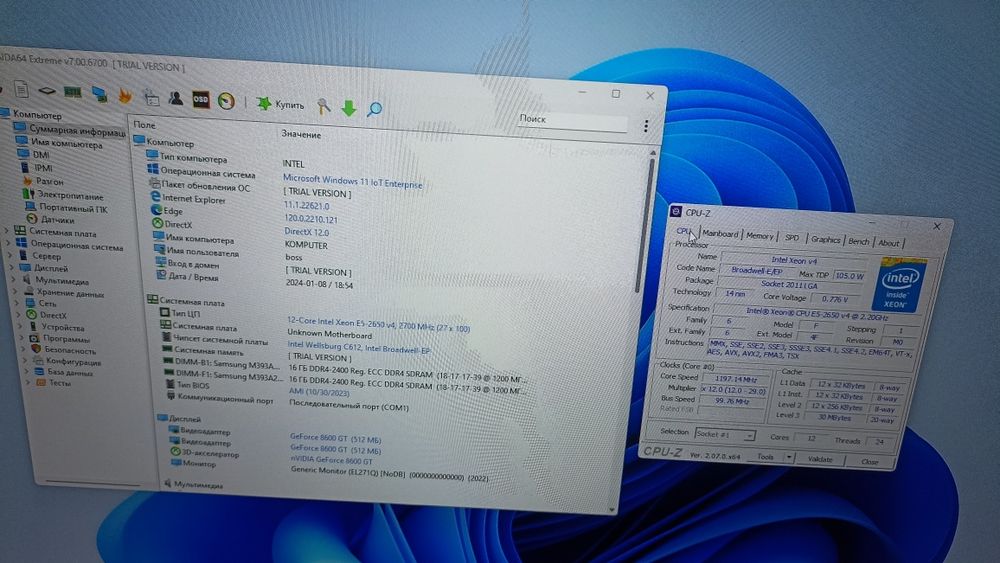Click the user silhouette toolbar icon
The image size is (1000, 563).
175,98
